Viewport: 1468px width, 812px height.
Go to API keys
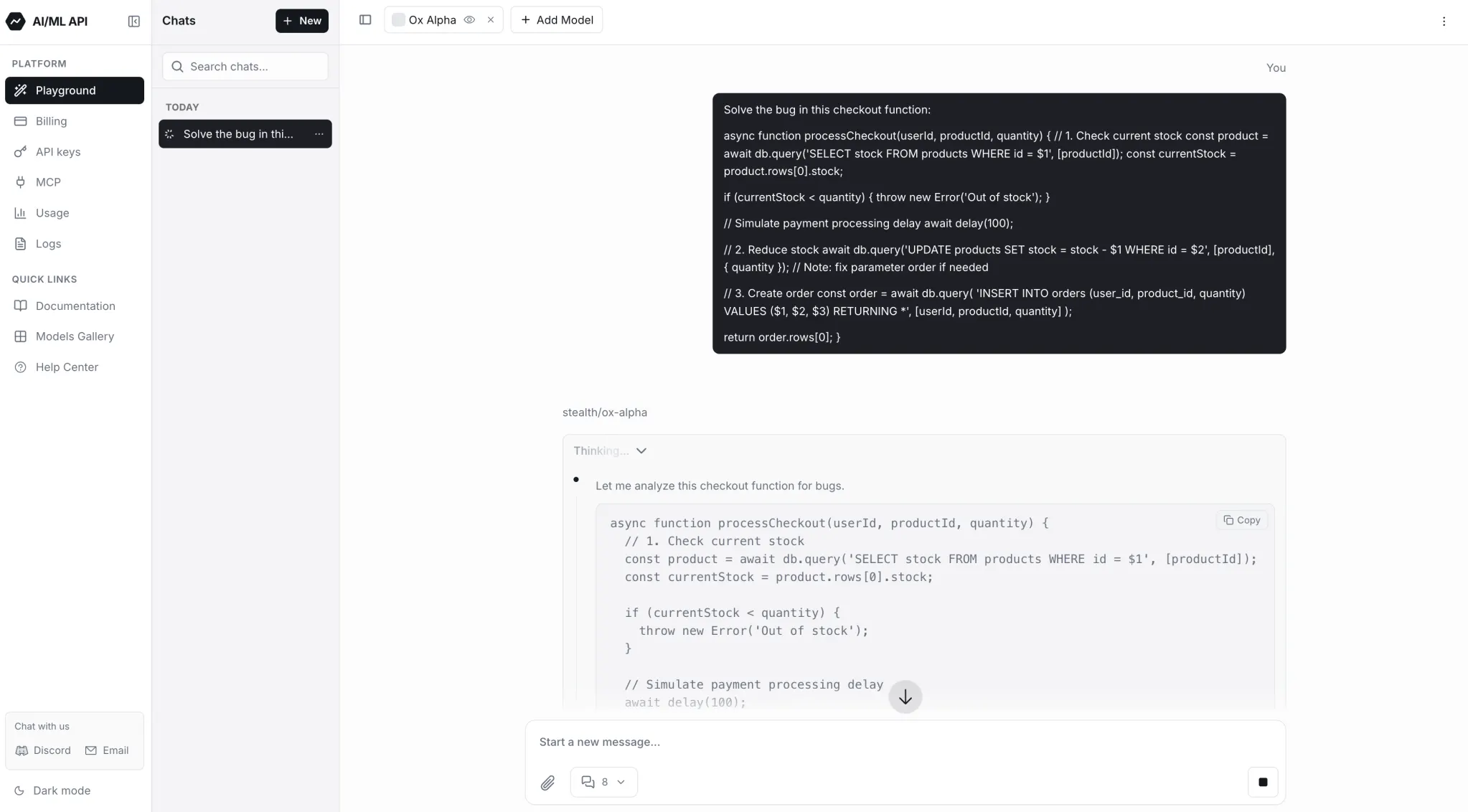click(75, 152)
